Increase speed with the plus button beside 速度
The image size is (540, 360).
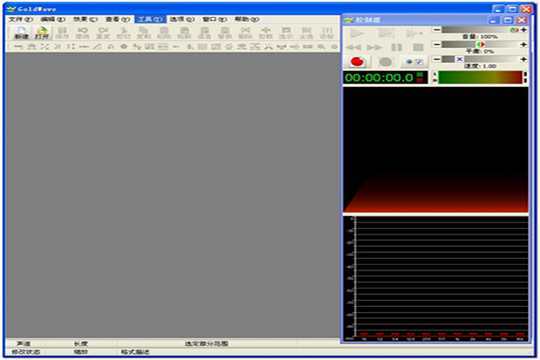tap(524, 59)
